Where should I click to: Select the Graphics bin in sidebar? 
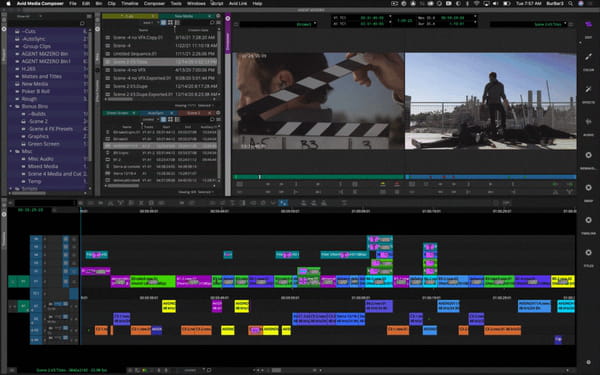tap(38, 136)
